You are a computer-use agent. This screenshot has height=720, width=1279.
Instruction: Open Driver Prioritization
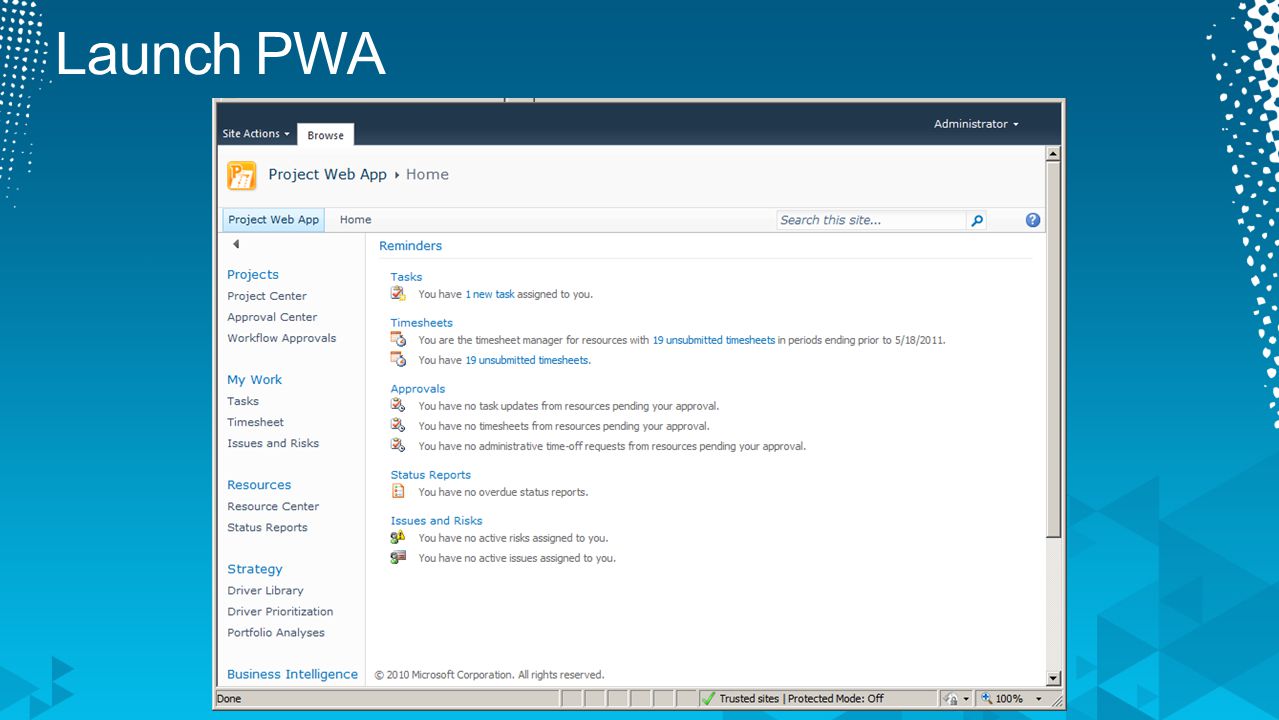pos(280,611)
